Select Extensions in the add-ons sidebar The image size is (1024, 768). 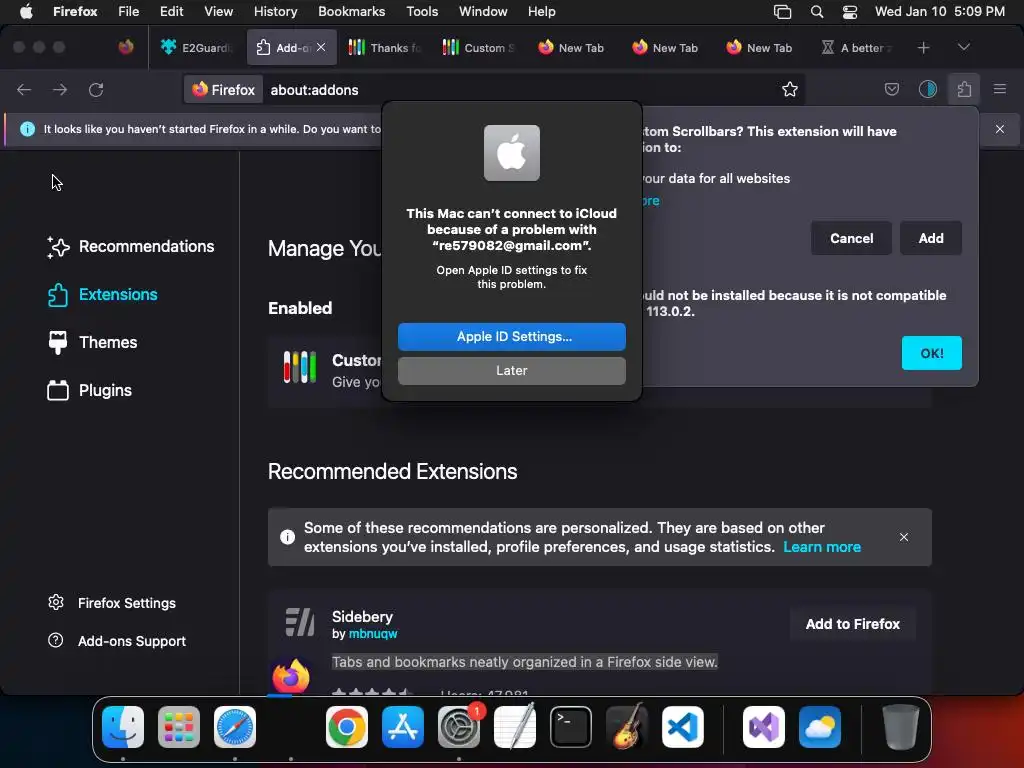[x=103, y=295]
